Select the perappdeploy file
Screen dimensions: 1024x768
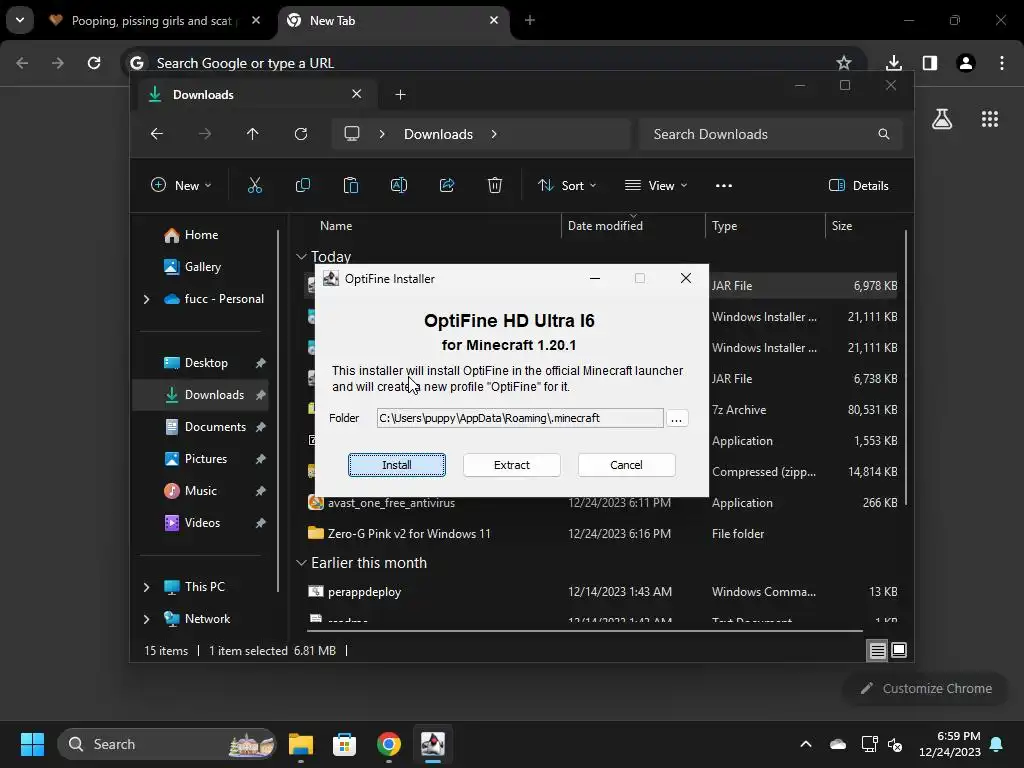pyautogui.click(x=364, y=592)
